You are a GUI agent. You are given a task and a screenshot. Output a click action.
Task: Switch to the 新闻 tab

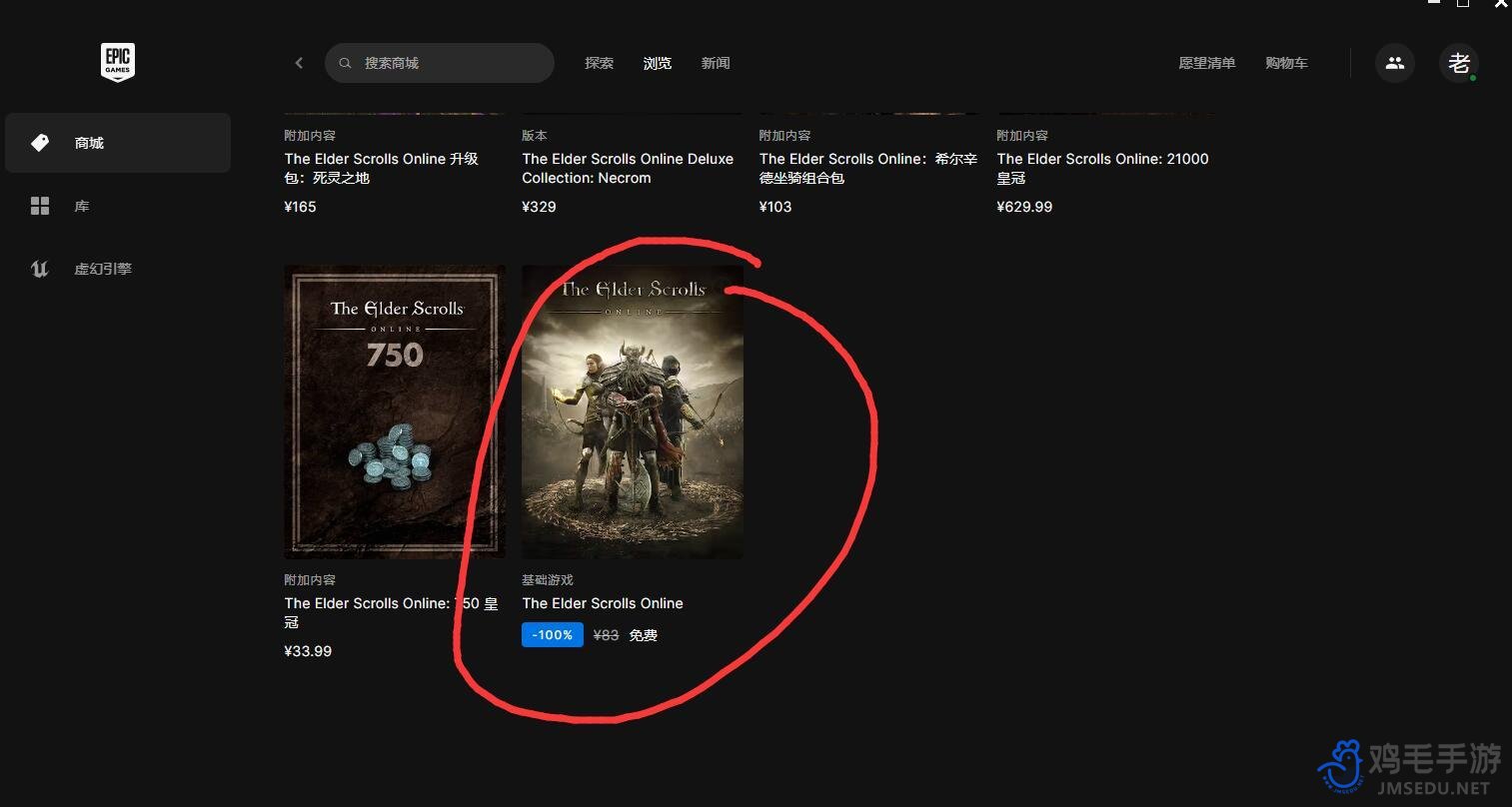tap(716, 63)
